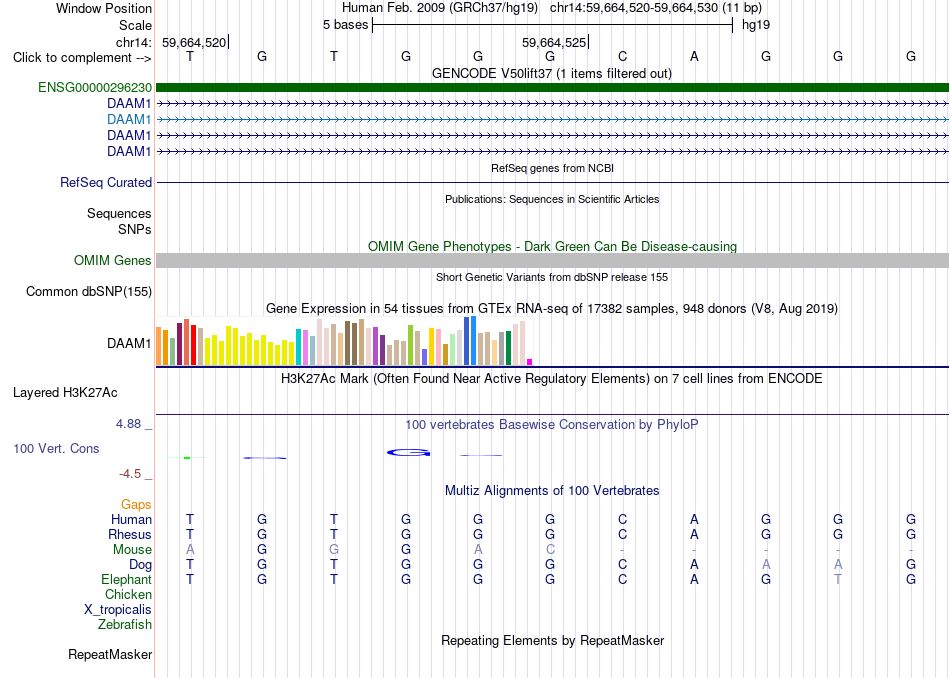
Task: Click the H3K27Ac Mark ENCODE track title
Action: click(x=552, y=379)
